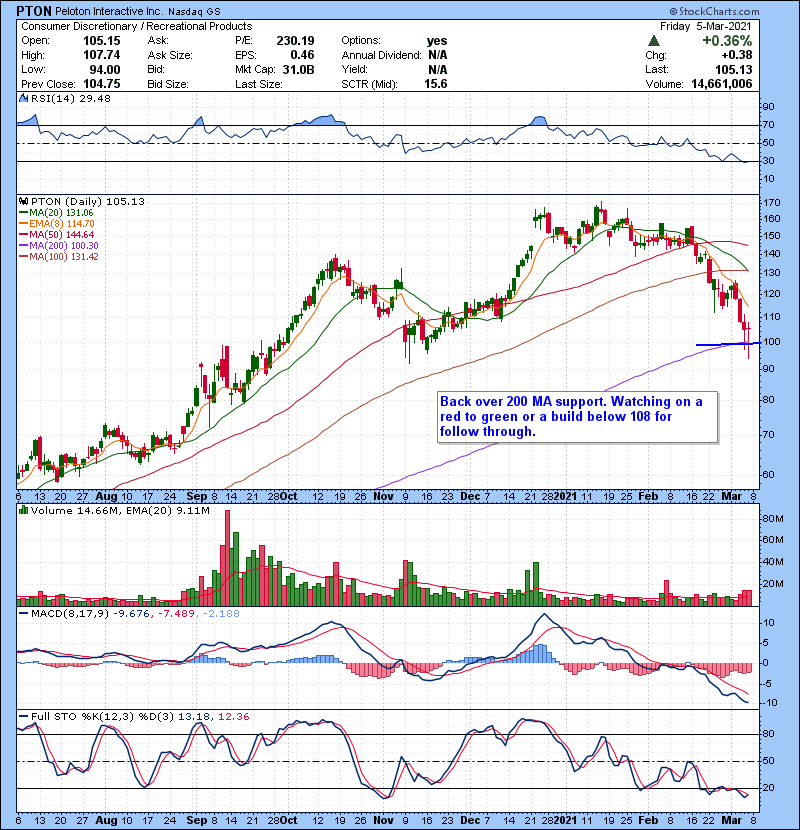Image resolution: width=800 pixels, height=830 pixels.
Task: Click the Volume figure 14,661,006
Action: [722, 84]
